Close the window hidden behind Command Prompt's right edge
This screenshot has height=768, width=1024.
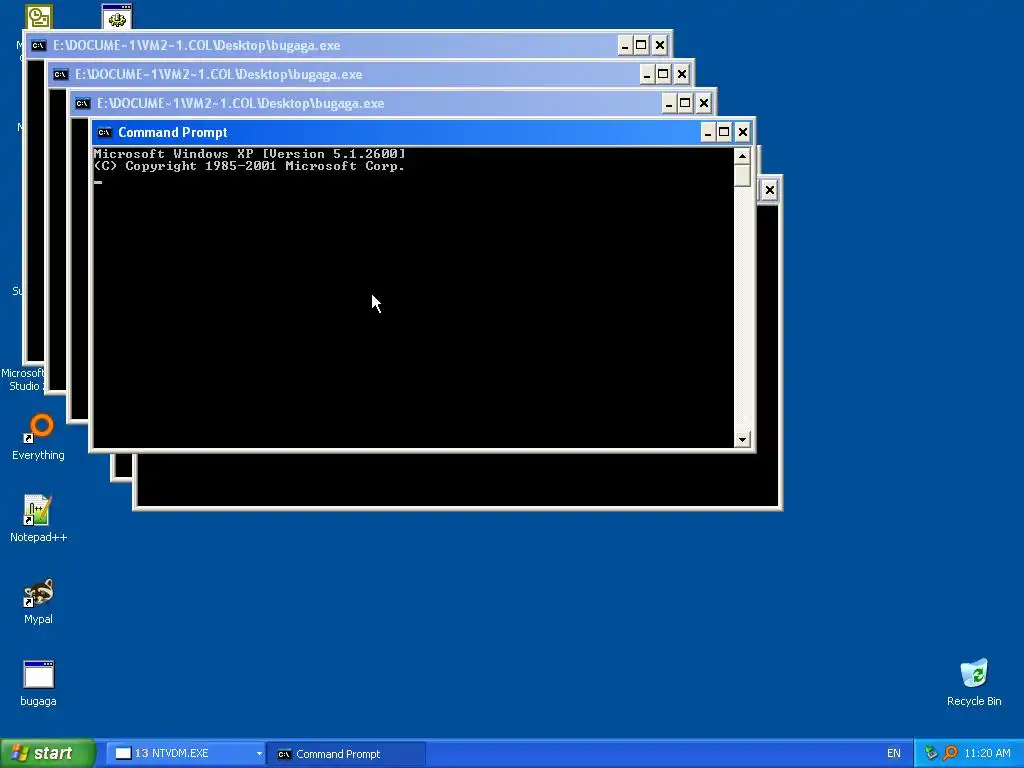[x=769, y=190]
